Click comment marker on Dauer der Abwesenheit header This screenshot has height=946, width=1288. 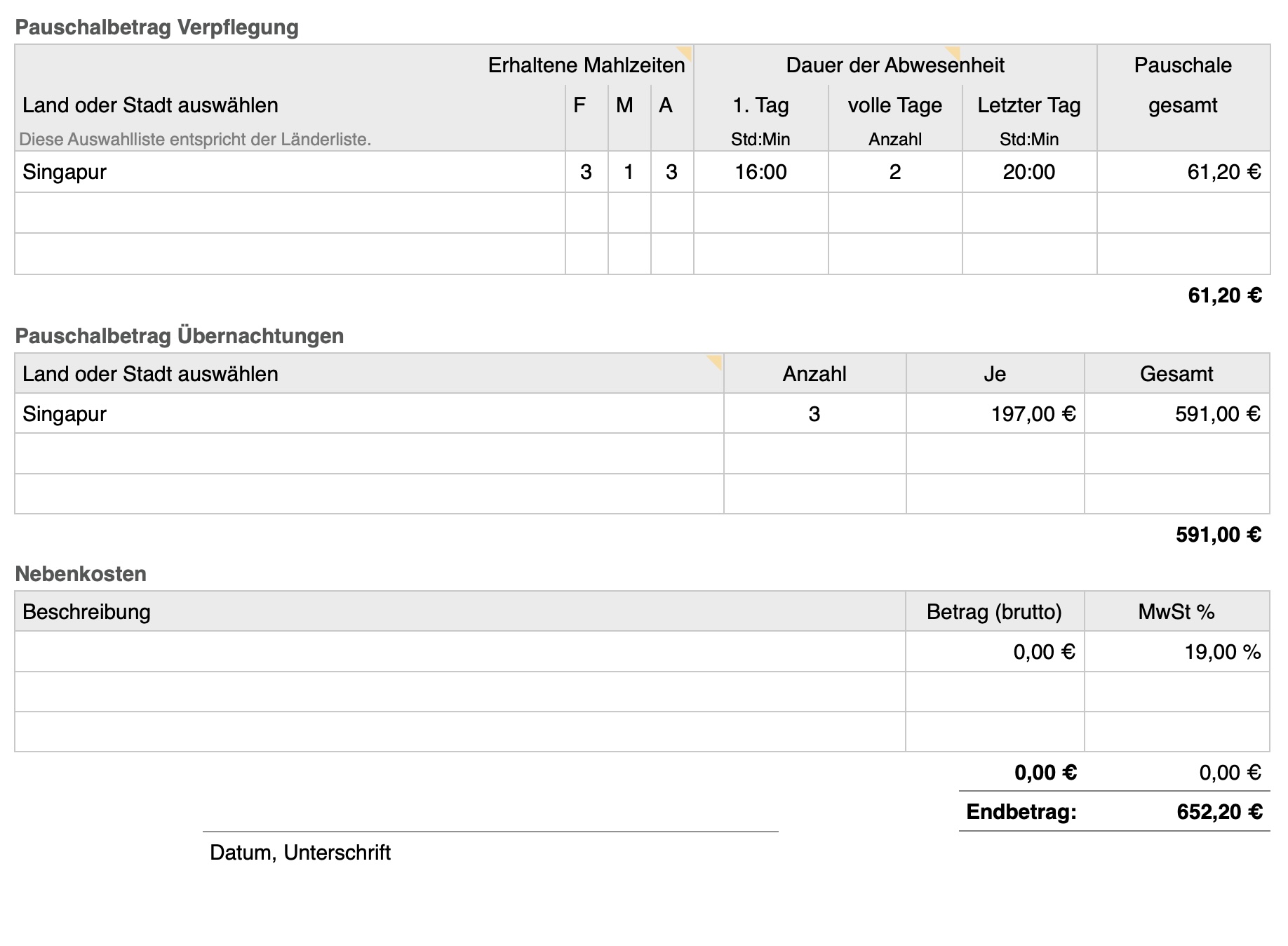pos(953,53)
